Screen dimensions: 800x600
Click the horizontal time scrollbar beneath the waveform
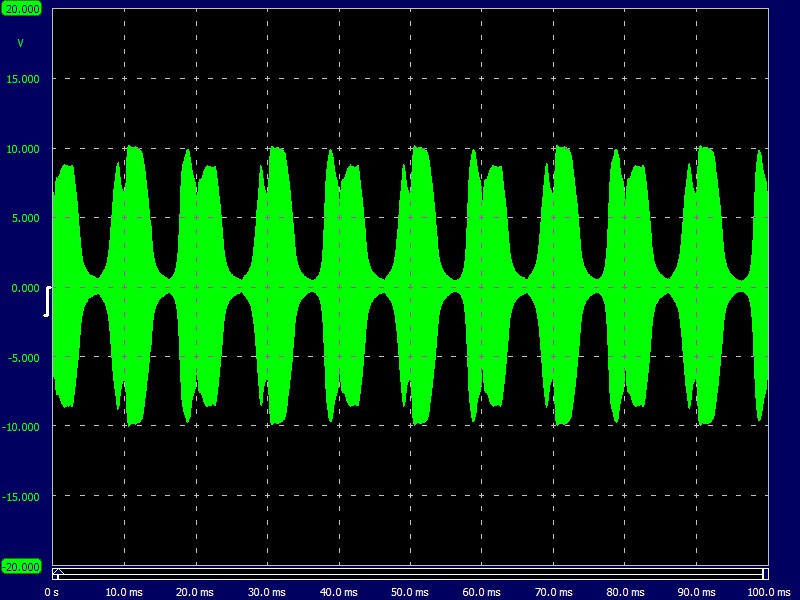(x=411, y=573)
